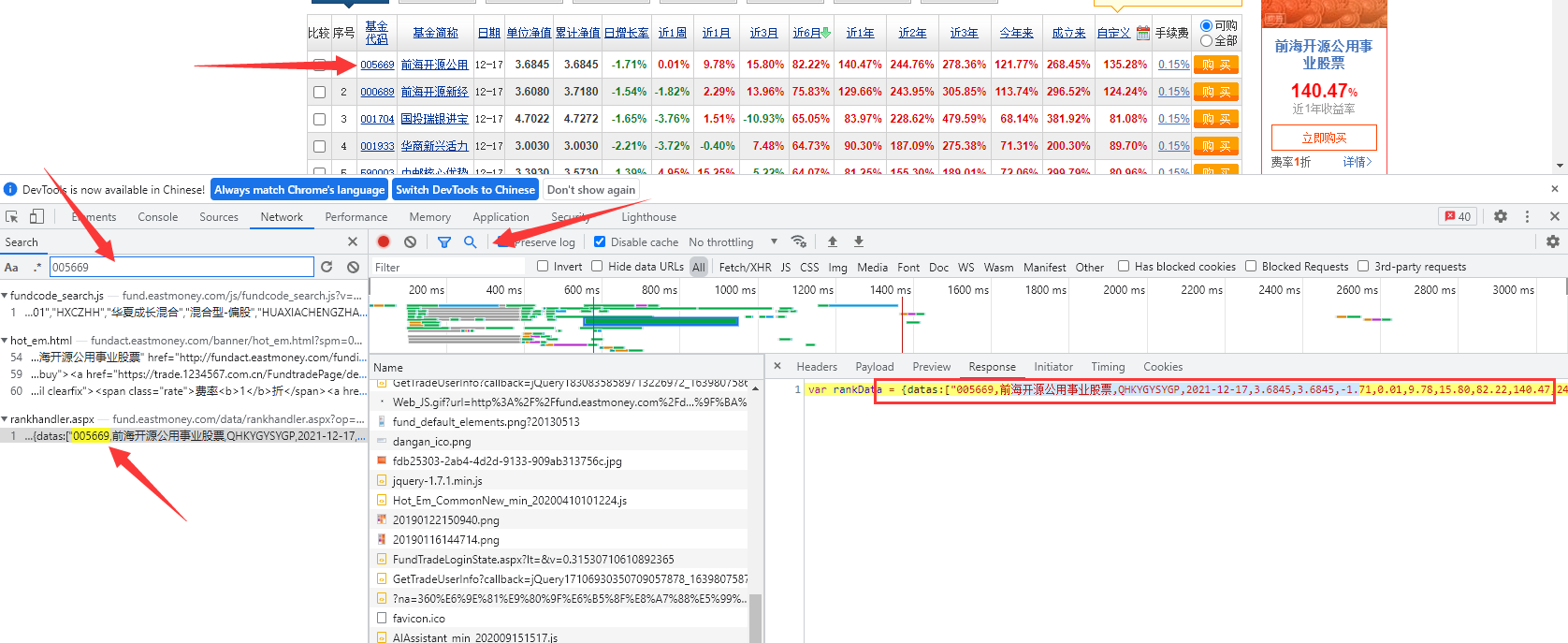1568x643 pixels.
Task: Toggle the inspect element picker icon
Action: pyautogui.click(x=11, y=216)
